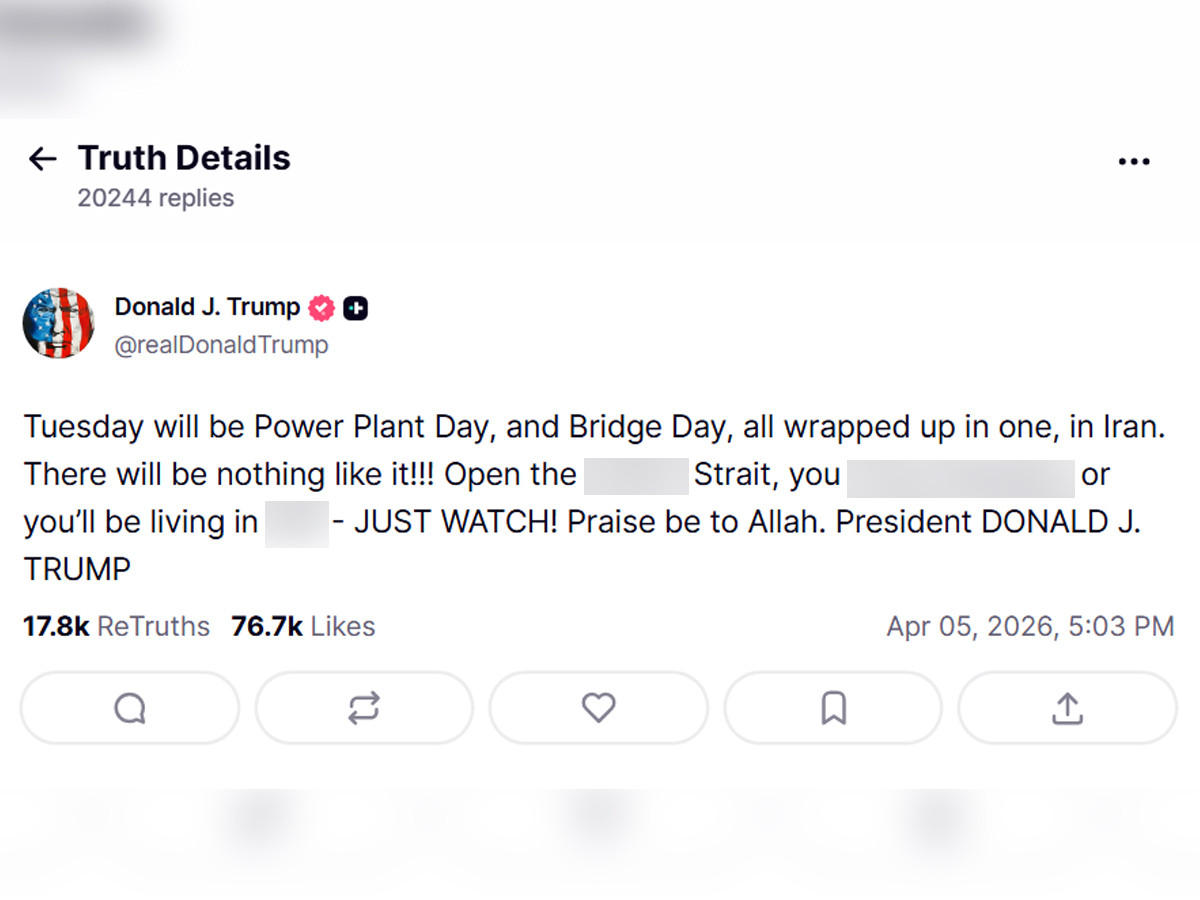Click the Apr 05, 2026 timestamp
The height and width of the screenshot is (900, 1200).
pyautogui.click(x=1030, y=627)
